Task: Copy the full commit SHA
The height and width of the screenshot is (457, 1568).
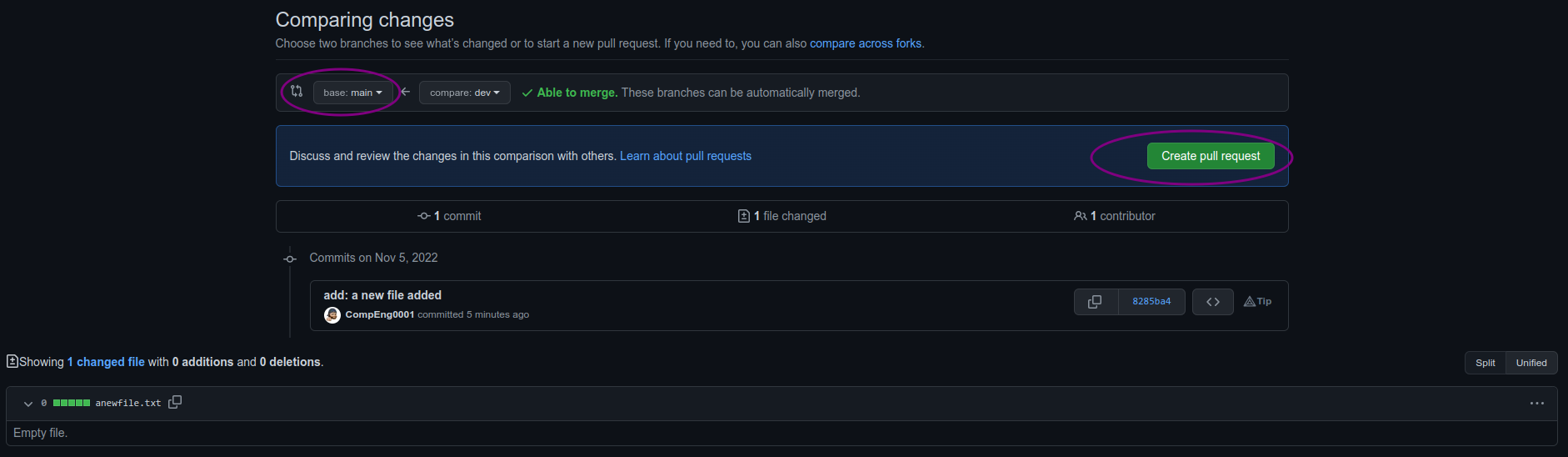Action: tap(1095, 302)
